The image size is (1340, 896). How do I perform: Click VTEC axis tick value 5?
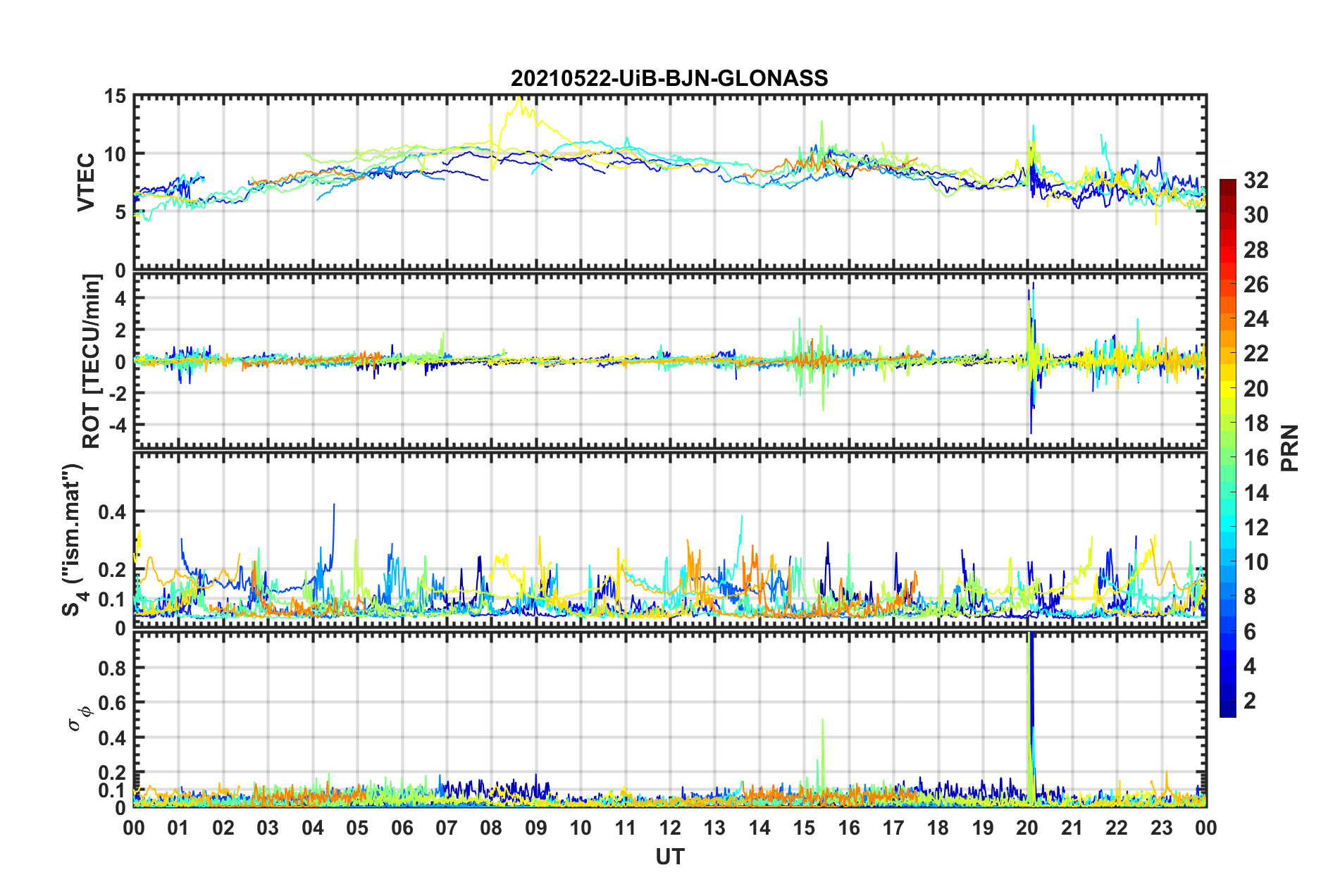[x=120, y=213]
